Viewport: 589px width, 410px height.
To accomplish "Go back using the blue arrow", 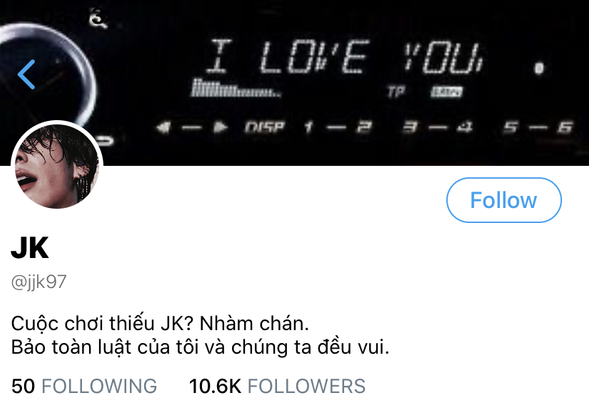I will click(x=26, y=74).
